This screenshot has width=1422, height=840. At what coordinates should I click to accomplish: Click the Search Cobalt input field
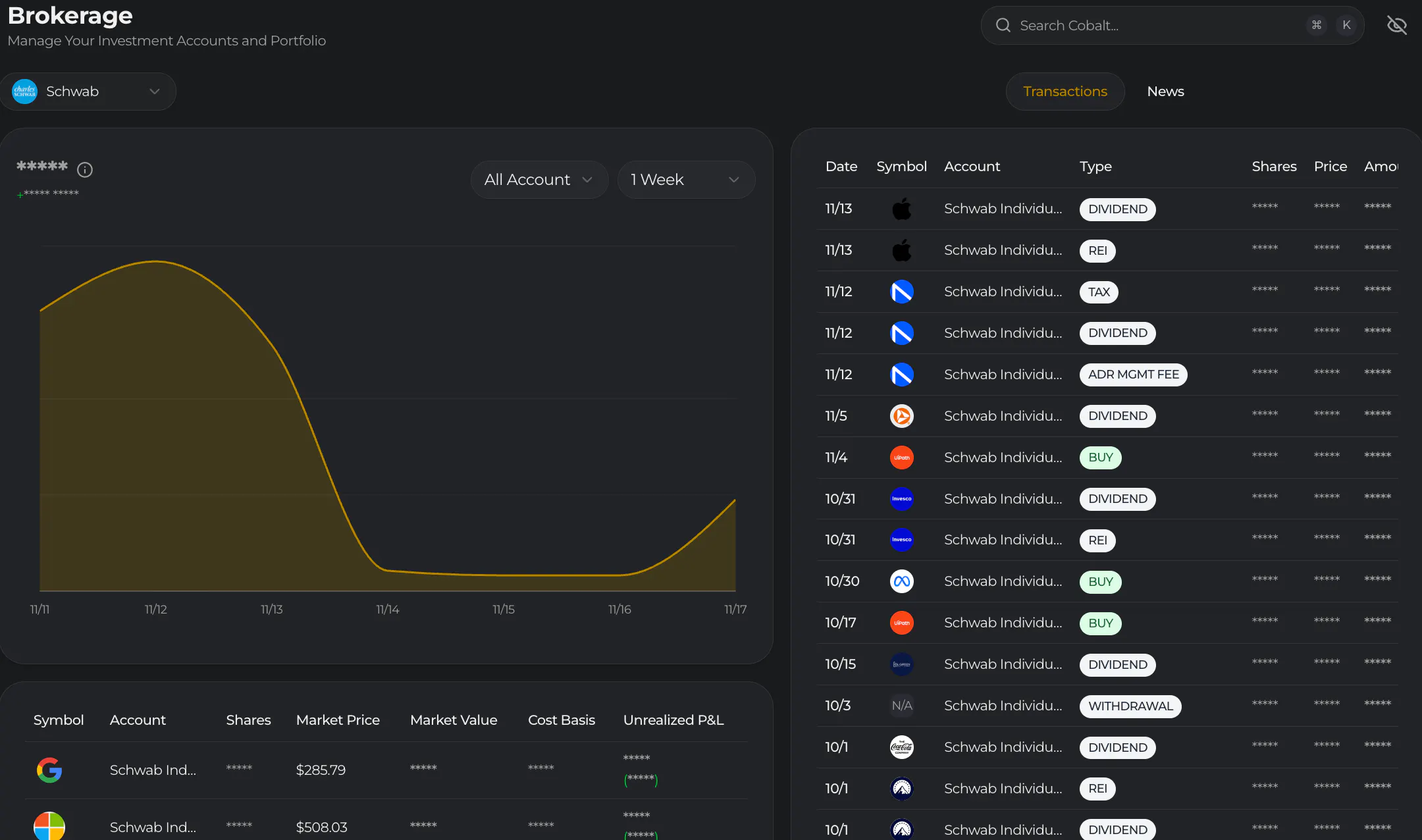point(1172,26)
